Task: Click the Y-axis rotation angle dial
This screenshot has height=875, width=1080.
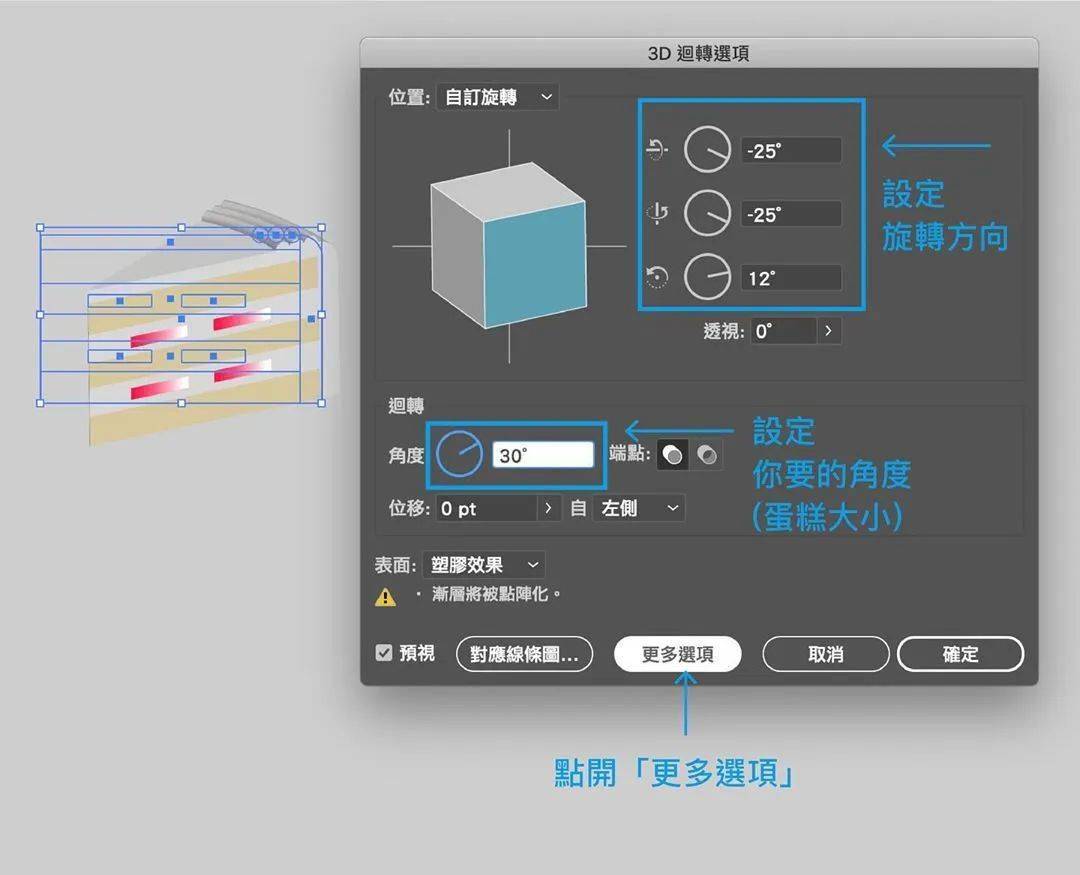Action: 708,214
